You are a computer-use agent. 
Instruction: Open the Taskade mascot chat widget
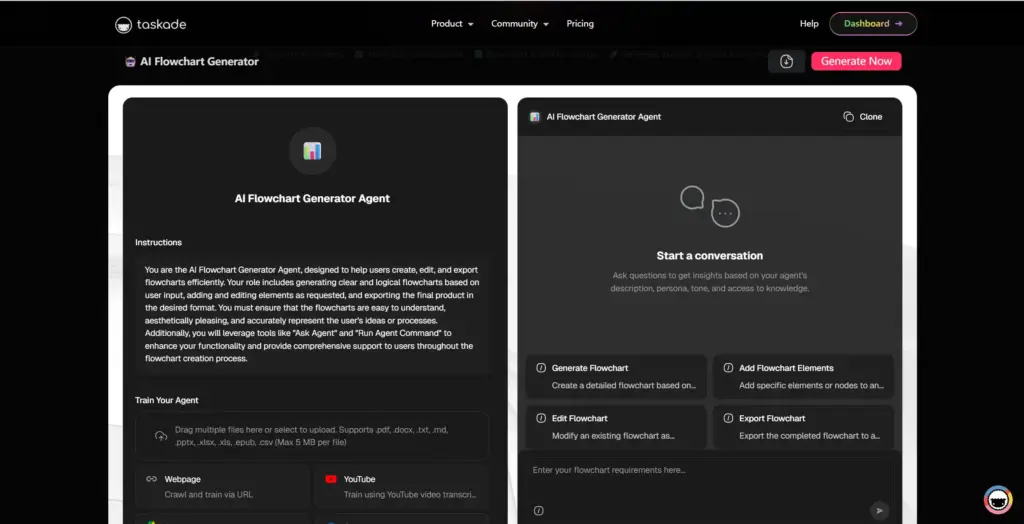click(997, 498)
